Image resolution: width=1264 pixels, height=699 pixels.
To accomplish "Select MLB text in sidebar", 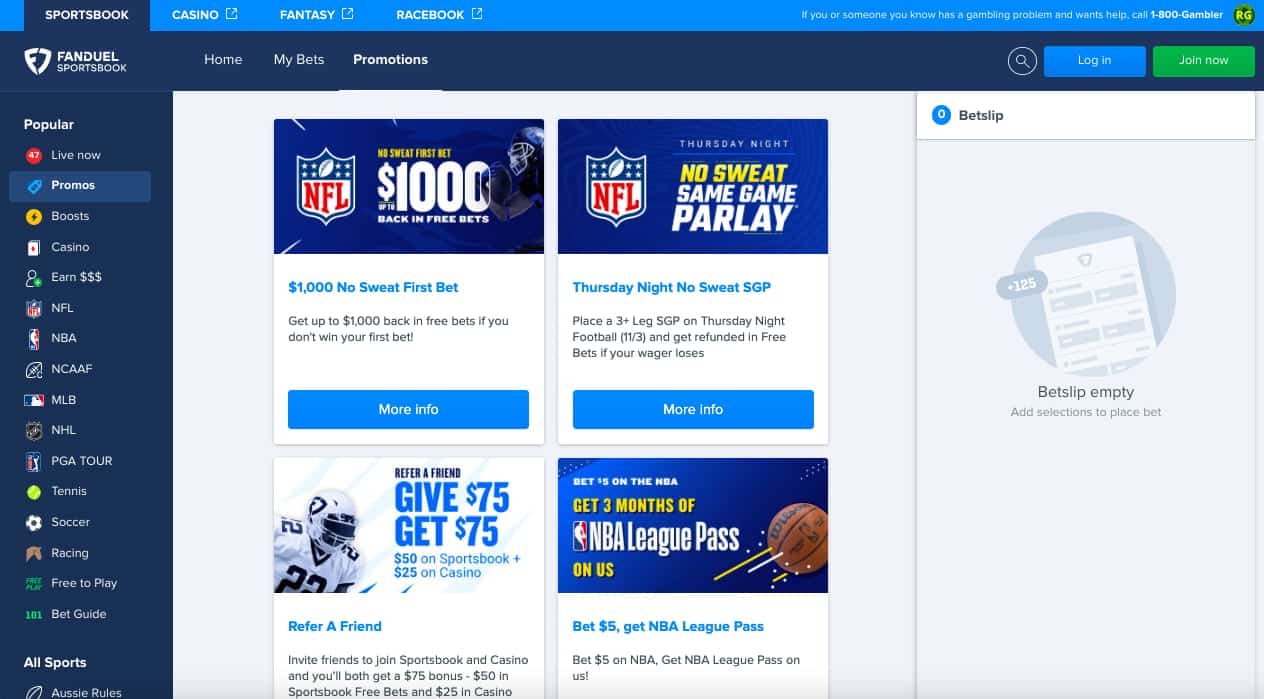I will 64,400.
